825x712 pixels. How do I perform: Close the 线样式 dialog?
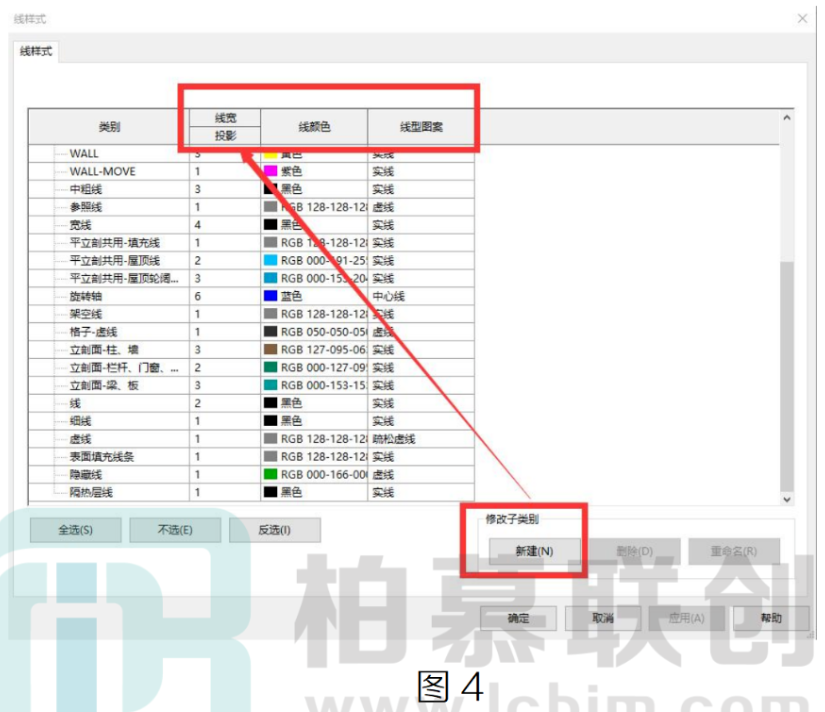[x=802, y=19]
